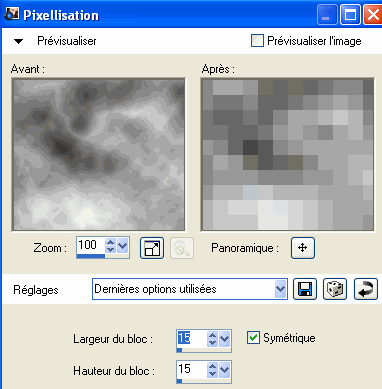Minimize the Pixellisation dialog
Viewport: 382px width, 389px height.
tap(327, 15)
